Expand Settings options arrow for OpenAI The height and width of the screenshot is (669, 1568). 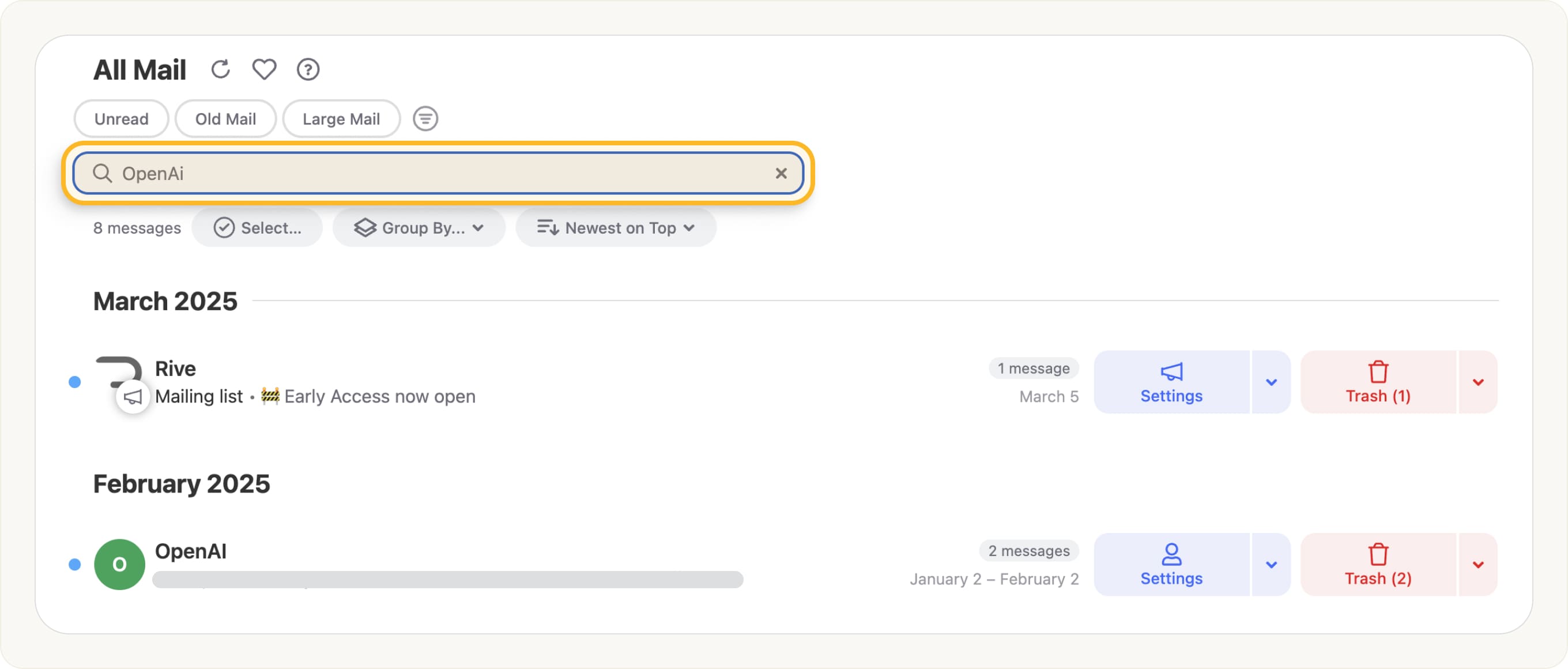coord(1271,565)
